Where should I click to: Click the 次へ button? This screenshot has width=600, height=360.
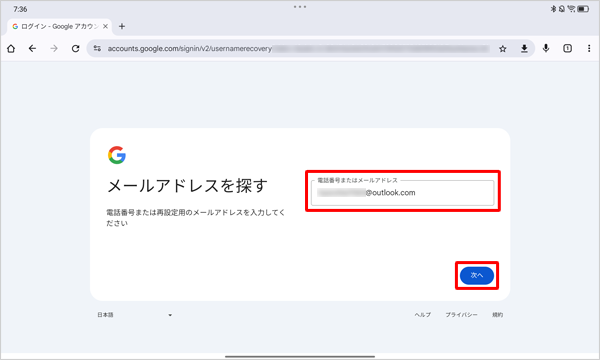[x=477, y=275]
